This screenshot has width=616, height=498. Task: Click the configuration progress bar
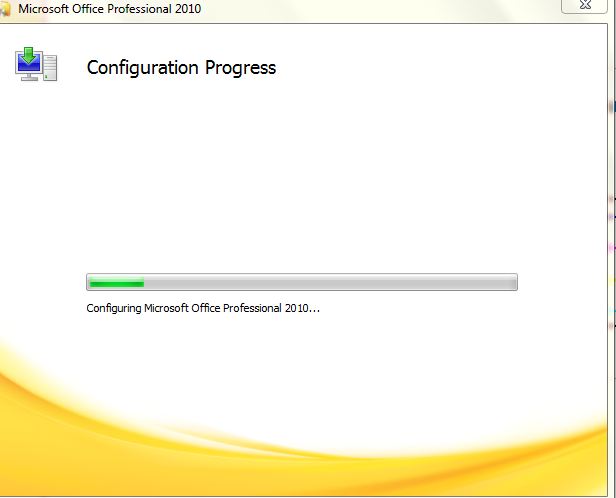[x=302, y=282]
